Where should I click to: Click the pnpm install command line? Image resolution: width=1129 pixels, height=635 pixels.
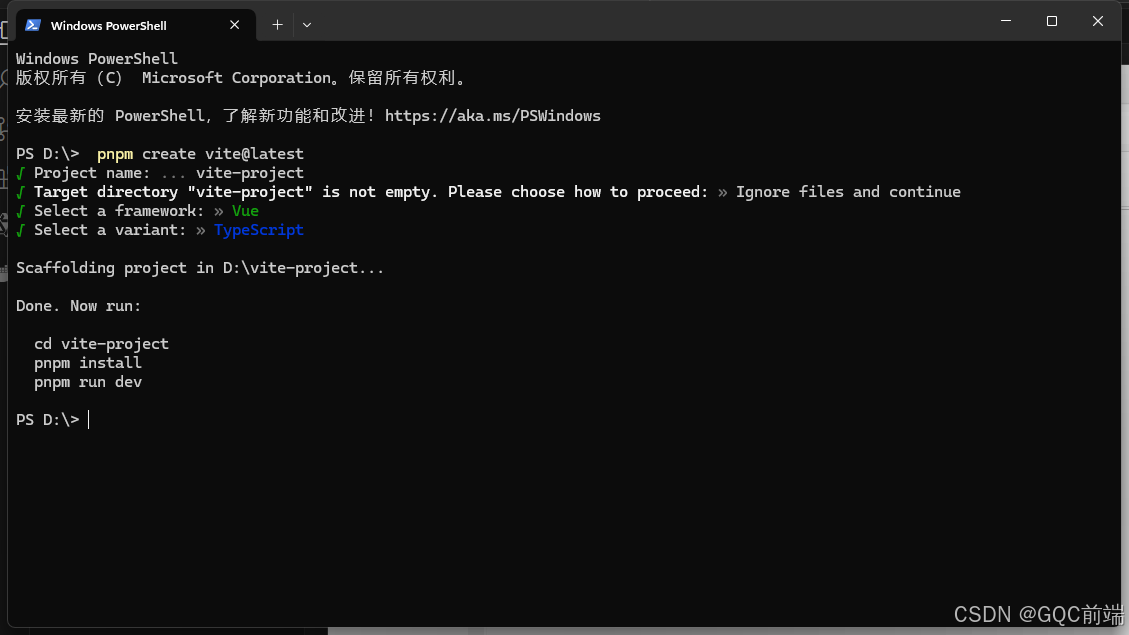pyautogui.click(x=87, y=362)
